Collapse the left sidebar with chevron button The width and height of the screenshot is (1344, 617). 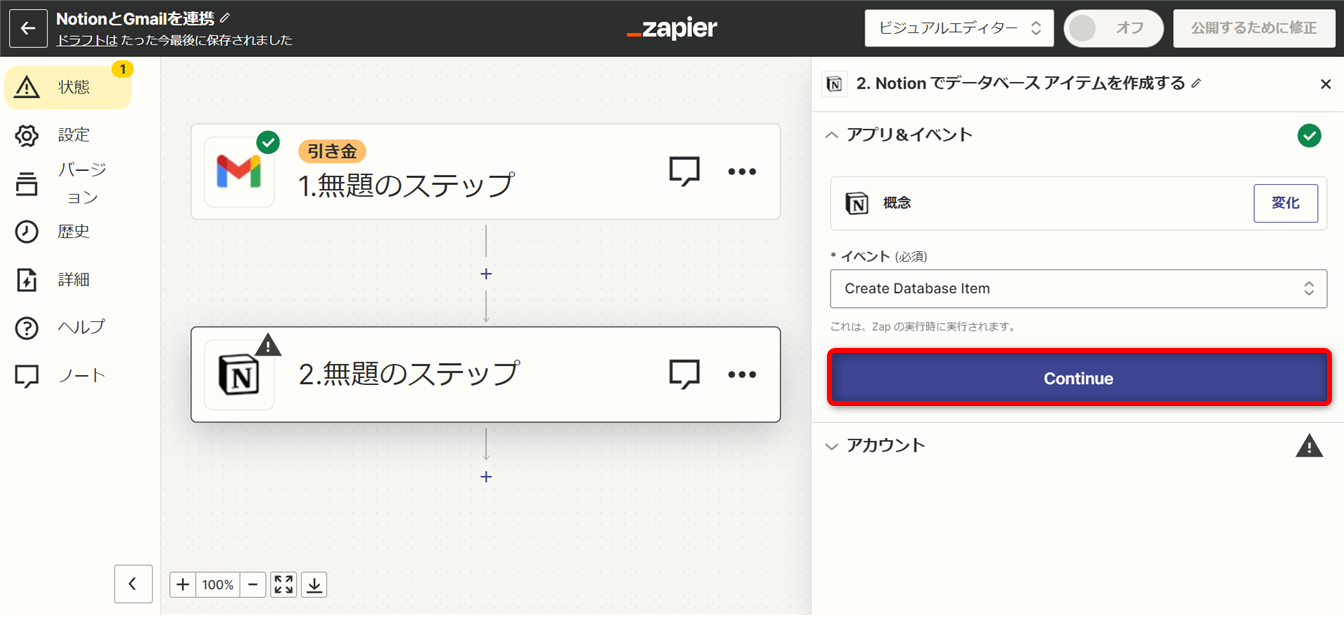[x=133, y=584]
